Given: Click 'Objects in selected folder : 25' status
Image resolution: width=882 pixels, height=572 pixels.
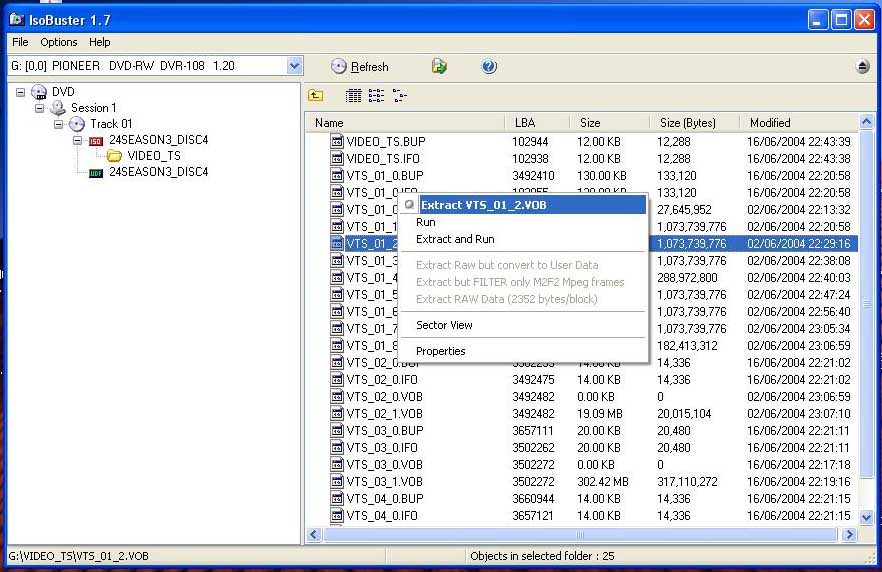Looking at the screenshot, I should 542,556.
